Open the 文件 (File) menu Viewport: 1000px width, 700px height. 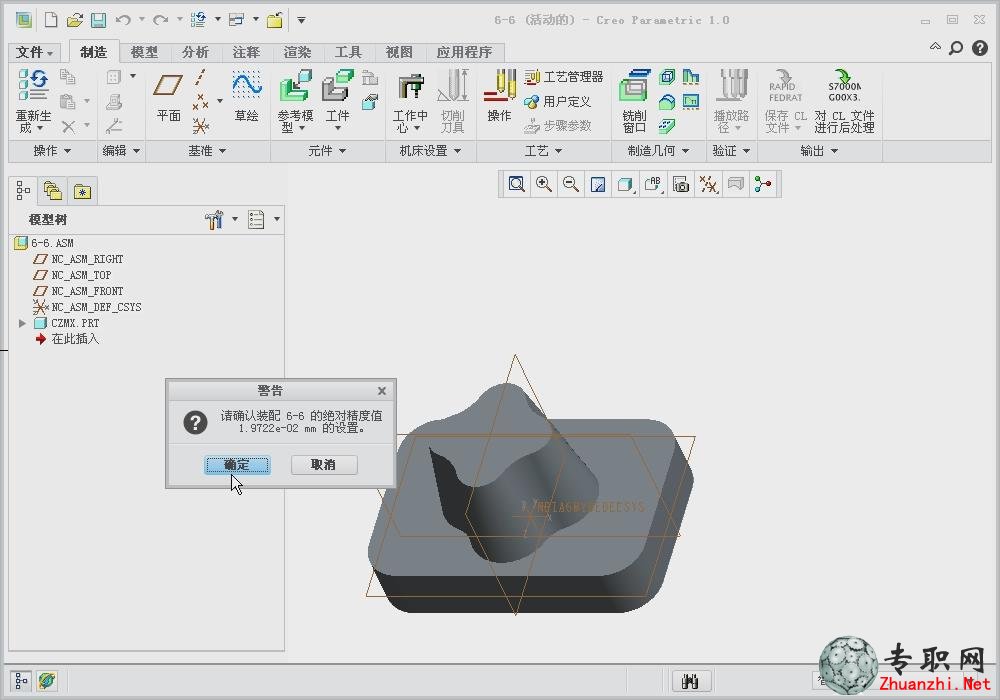pyautogui.click(x=34, y=52)
